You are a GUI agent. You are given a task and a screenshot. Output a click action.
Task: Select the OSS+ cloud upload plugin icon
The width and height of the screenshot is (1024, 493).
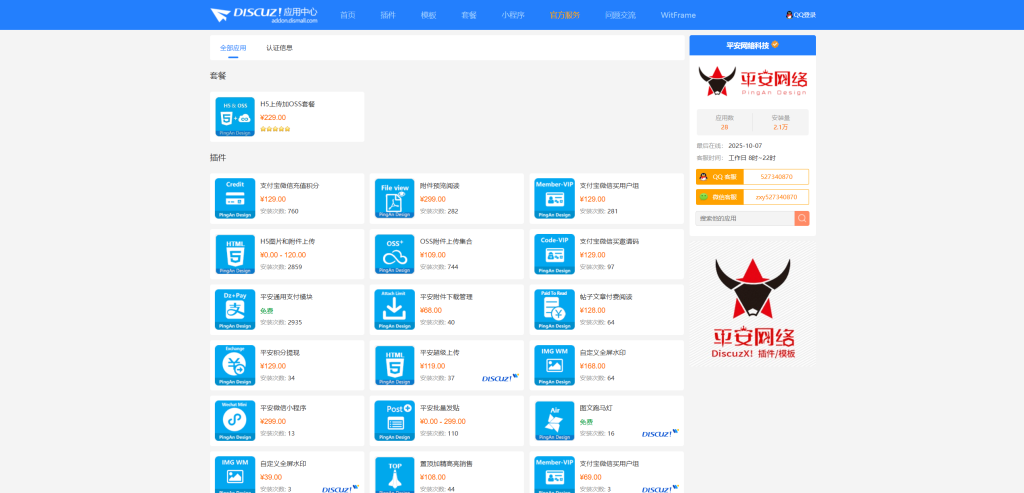[x=394, y=254]
